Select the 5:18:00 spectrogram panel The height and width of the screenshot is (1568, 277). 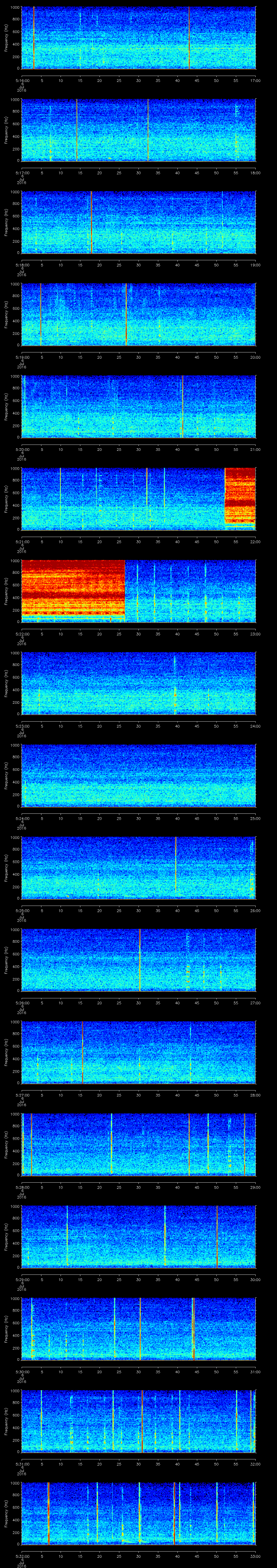(138, 222)
